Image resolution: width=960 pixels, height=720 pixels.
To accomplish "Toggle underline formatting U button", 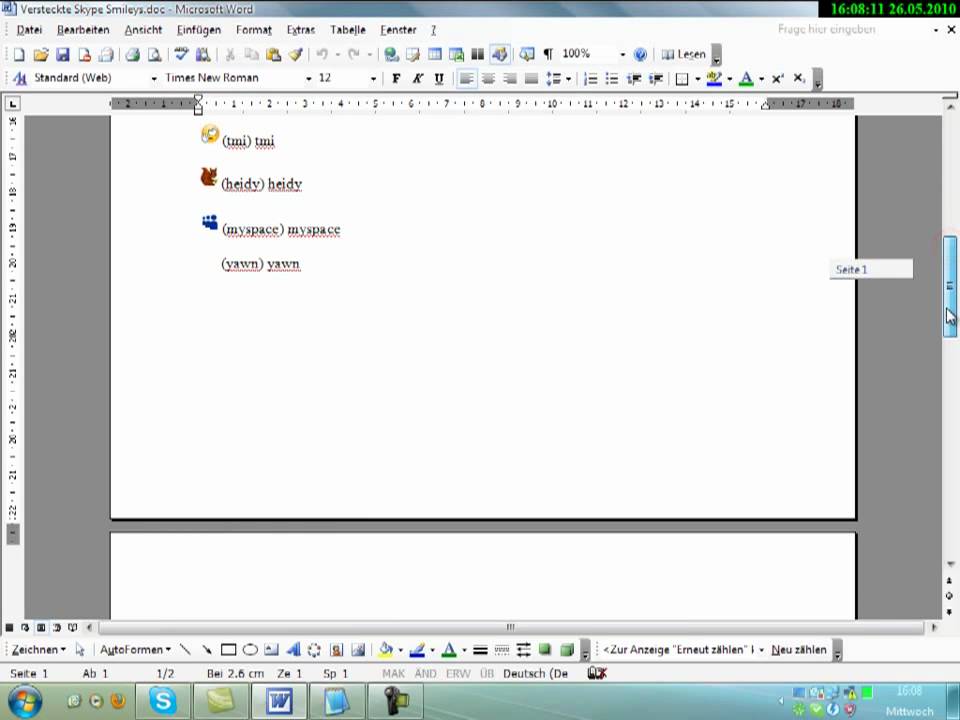I will pyautogui.click(x=438, y=78).
